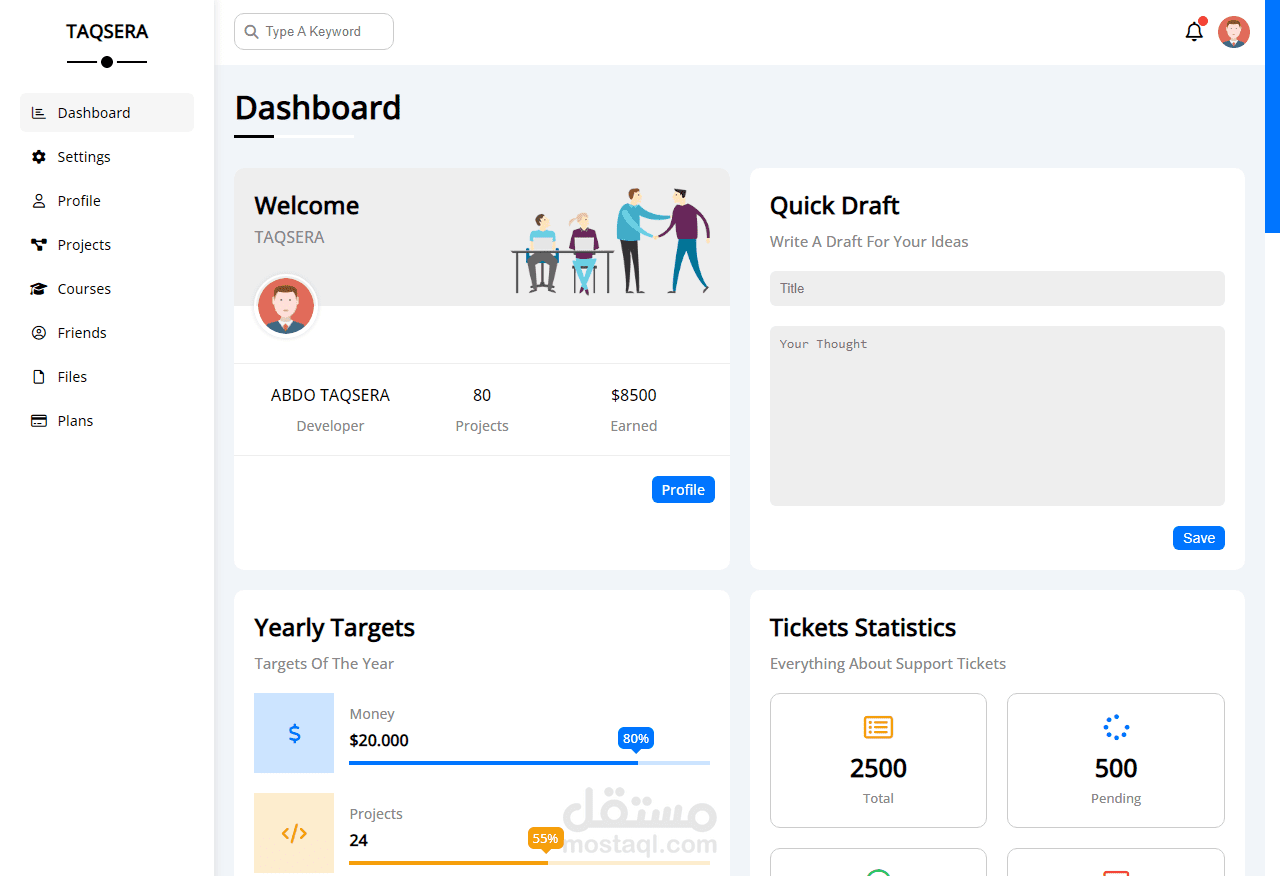This screenshot has width=1280, height=876.
Task: Click the ABDO TAQSERA name text
Action: click(330, 395)
